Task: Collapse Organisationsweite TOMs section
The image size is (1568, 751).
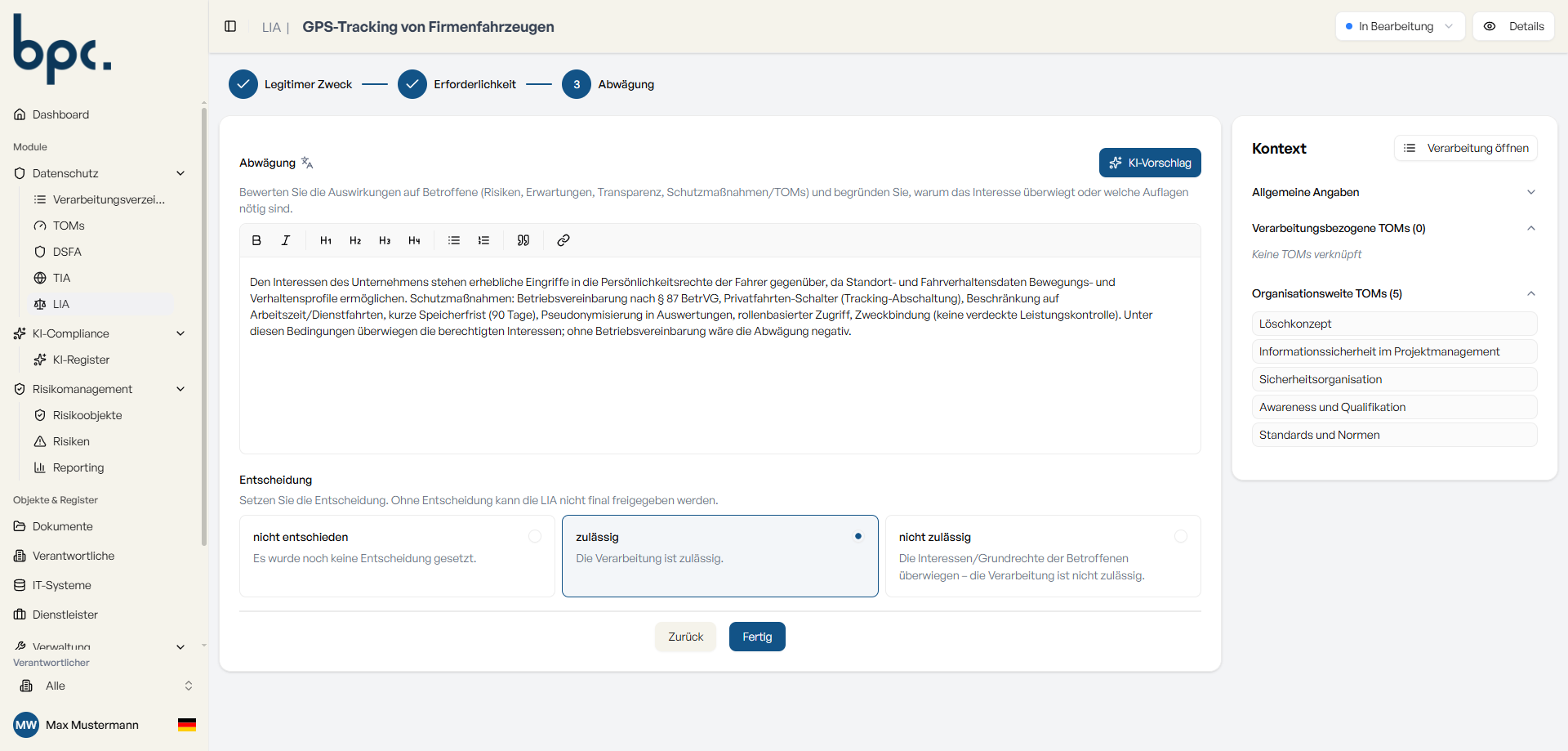Action: tap(1531, 293)
